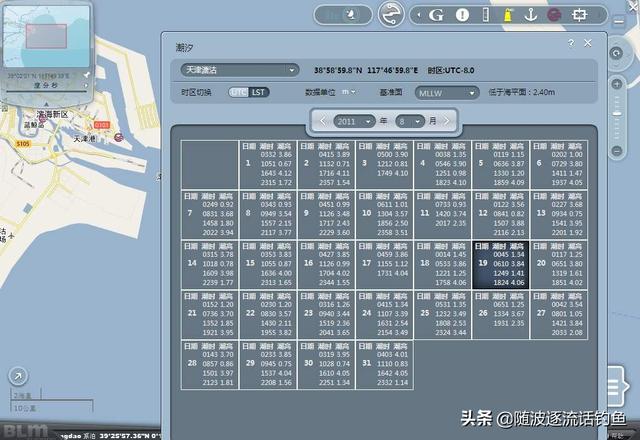This screenshot has height=440, width=640.
Task: Click the pin icon on overview map
Action: pos(88,74)
